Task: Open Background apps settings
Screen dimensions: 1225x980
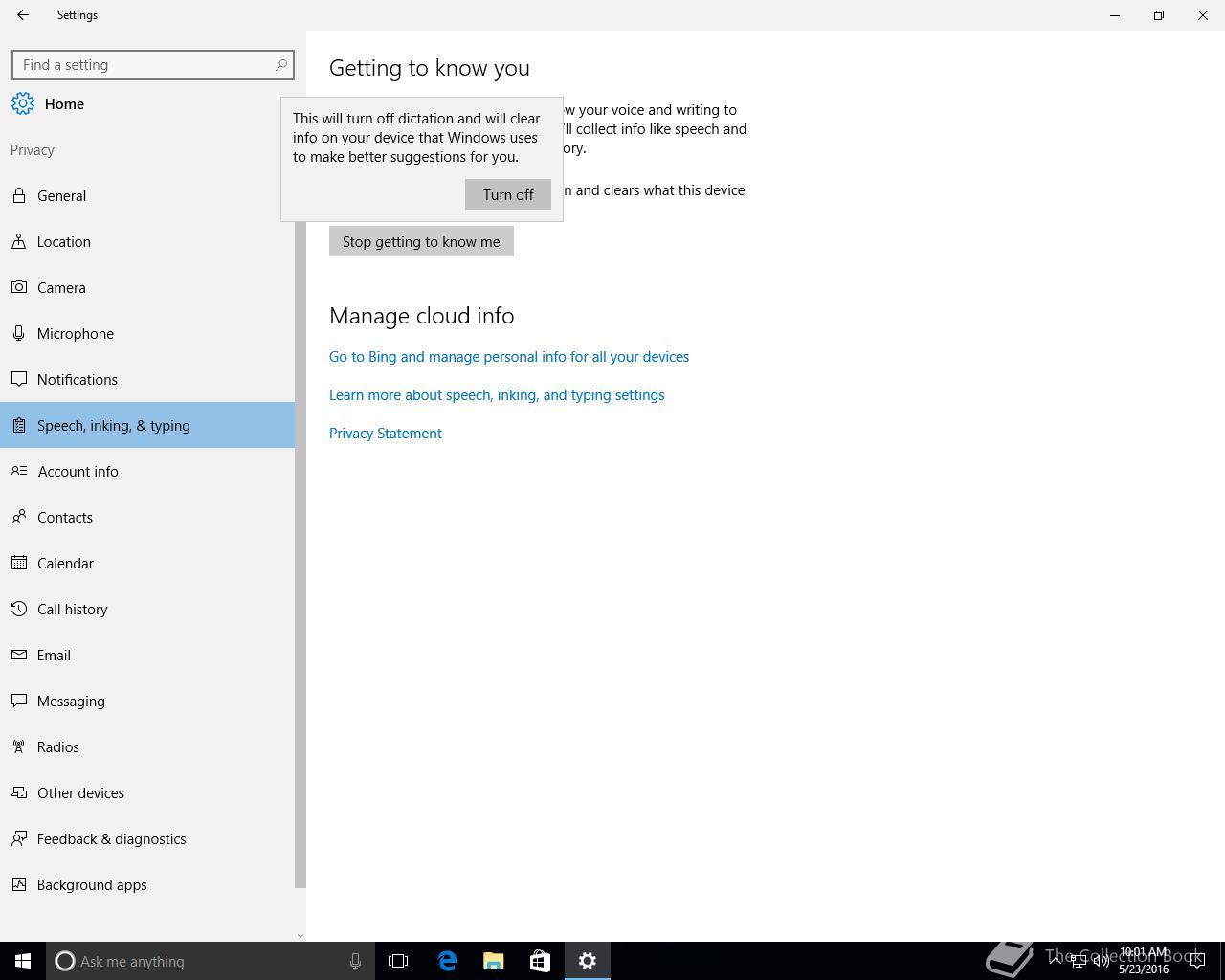Action: tap(147, 884)
